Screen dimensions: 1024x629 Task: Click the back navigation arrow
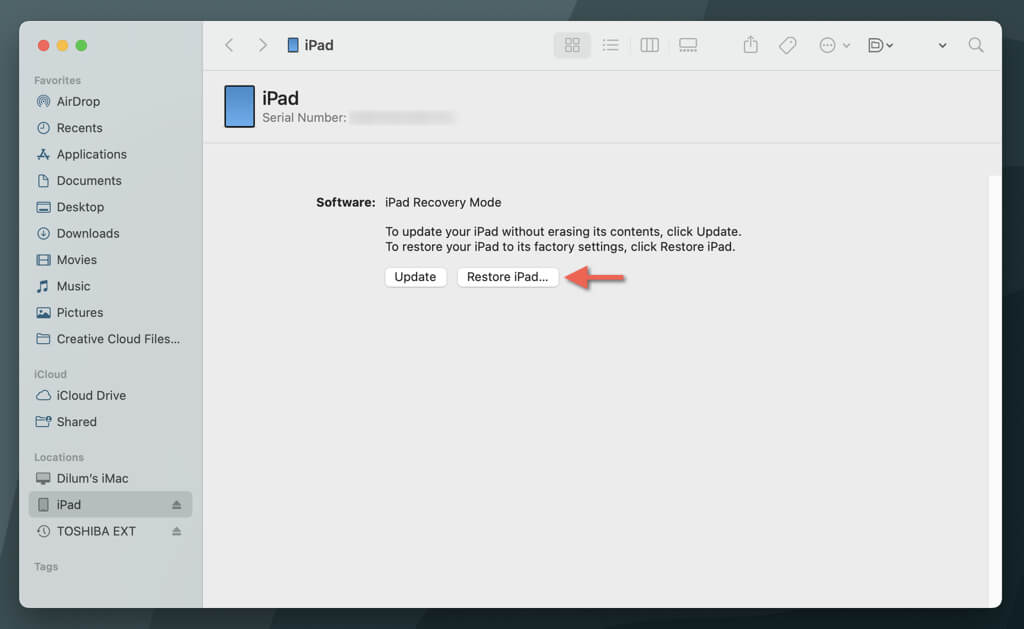coord(229,45)
